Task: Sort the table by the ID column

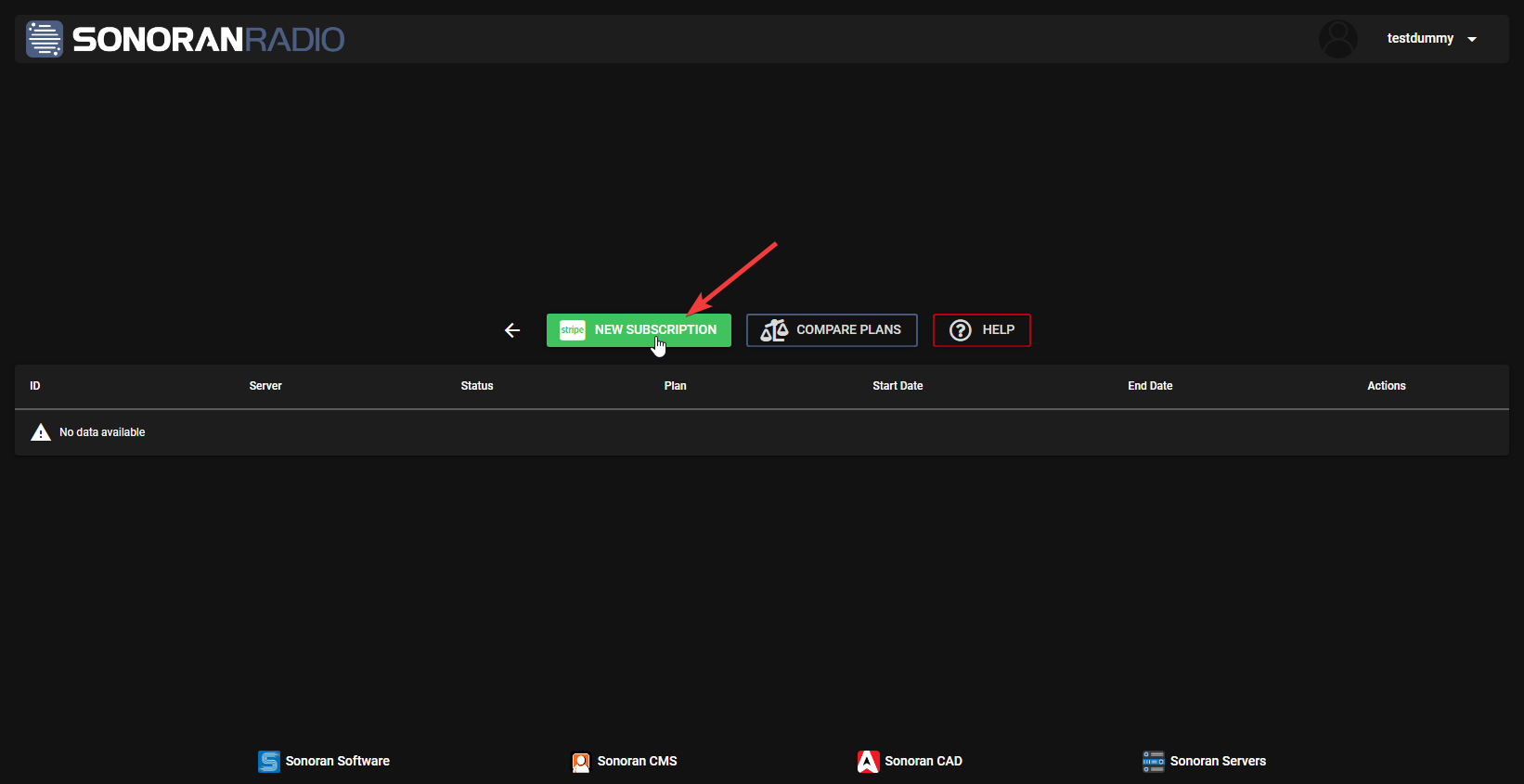Action: 35,386
